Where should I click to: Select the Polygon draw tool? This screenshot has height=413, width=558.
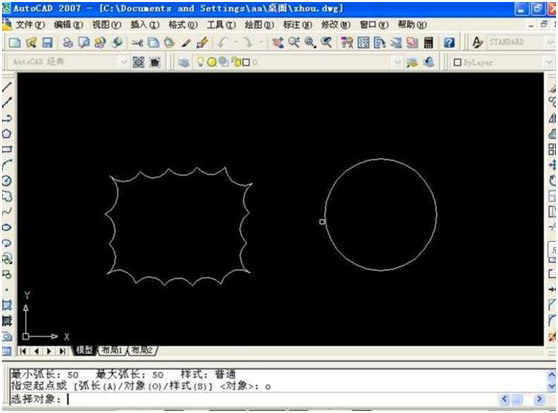(7, 134)
